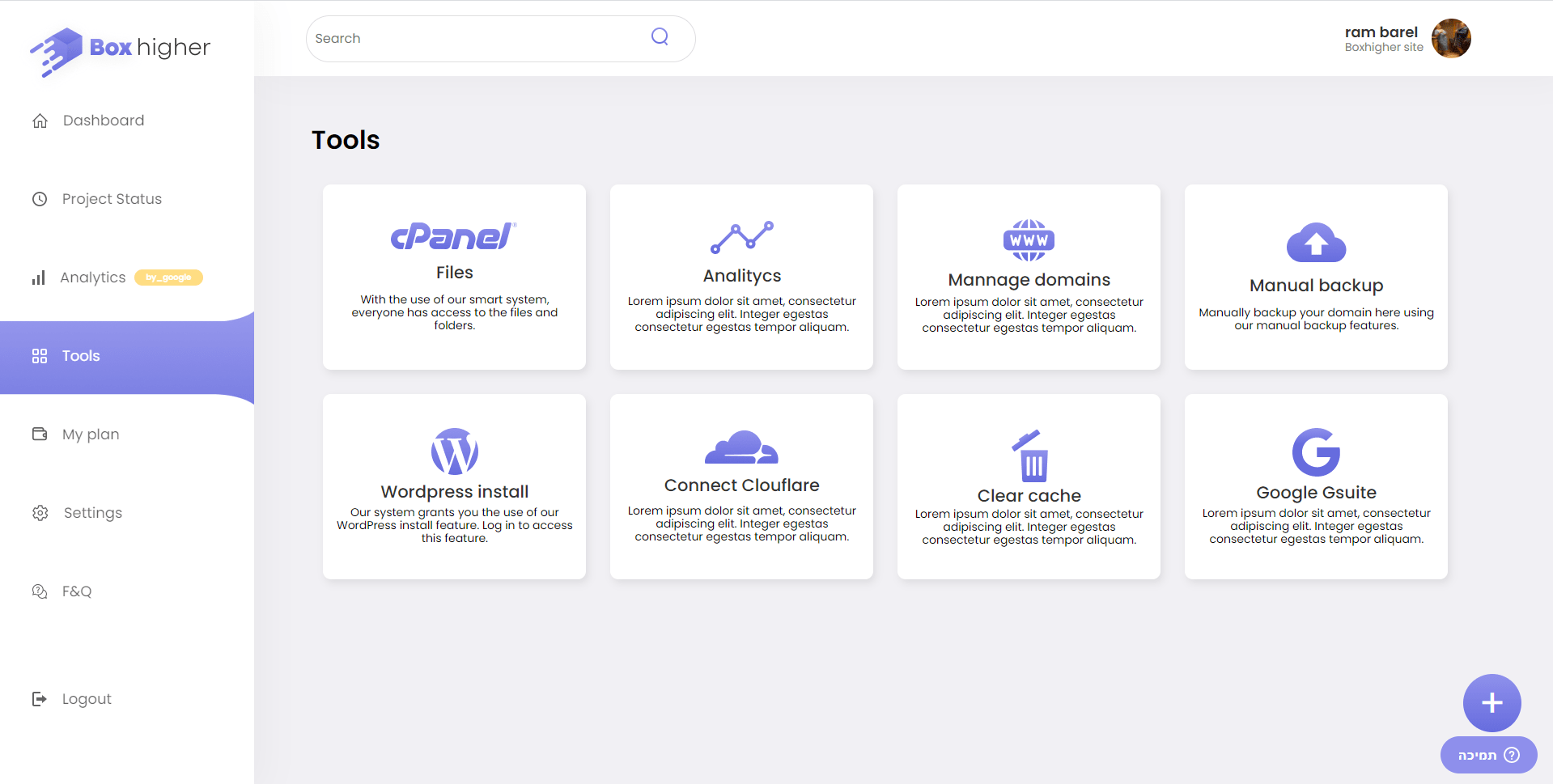Click the Analitycs line graph icon
The width and height of the screenshot is (1553, 784).
click(742, 237)
